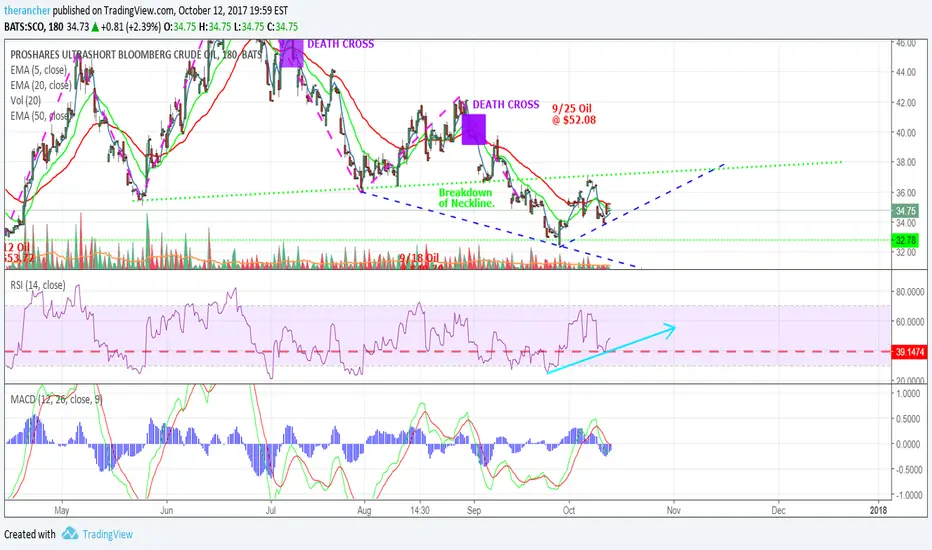The height and width of the screenshot is (550, 932).
Task: Click the 38.00 price axis label
Action: (x=906, y=162)
